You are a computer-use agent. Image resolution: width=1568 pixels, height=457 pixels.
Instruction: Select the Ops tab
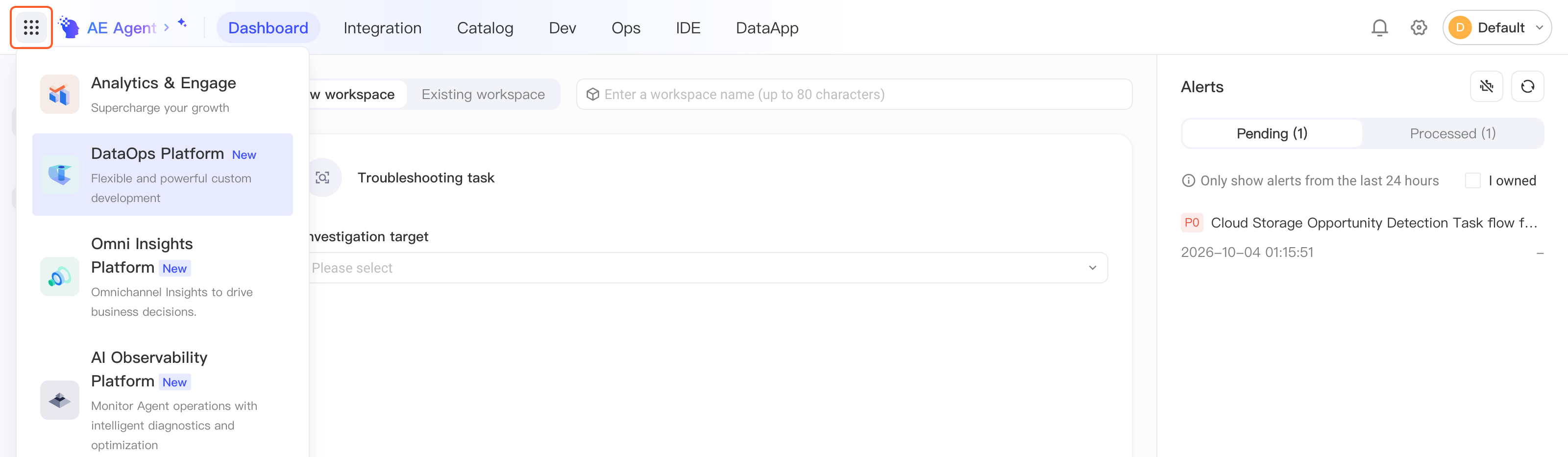626,27
